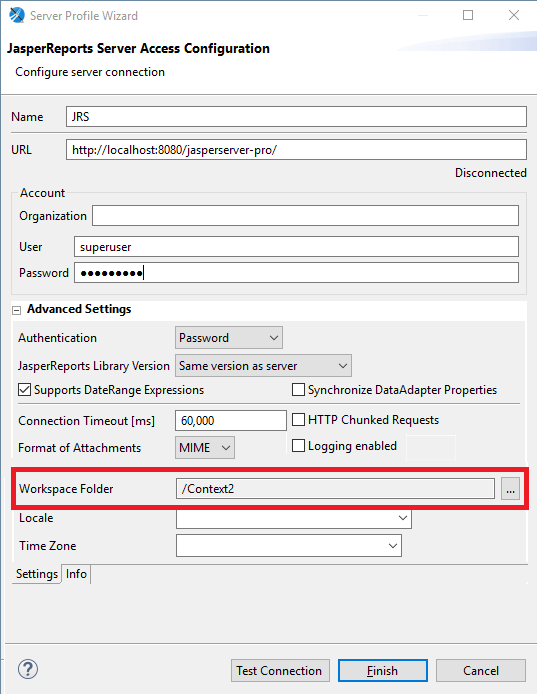Open Format of Attachments MIME dropdown
Viewport: 537px width, 694px height.
205,447
